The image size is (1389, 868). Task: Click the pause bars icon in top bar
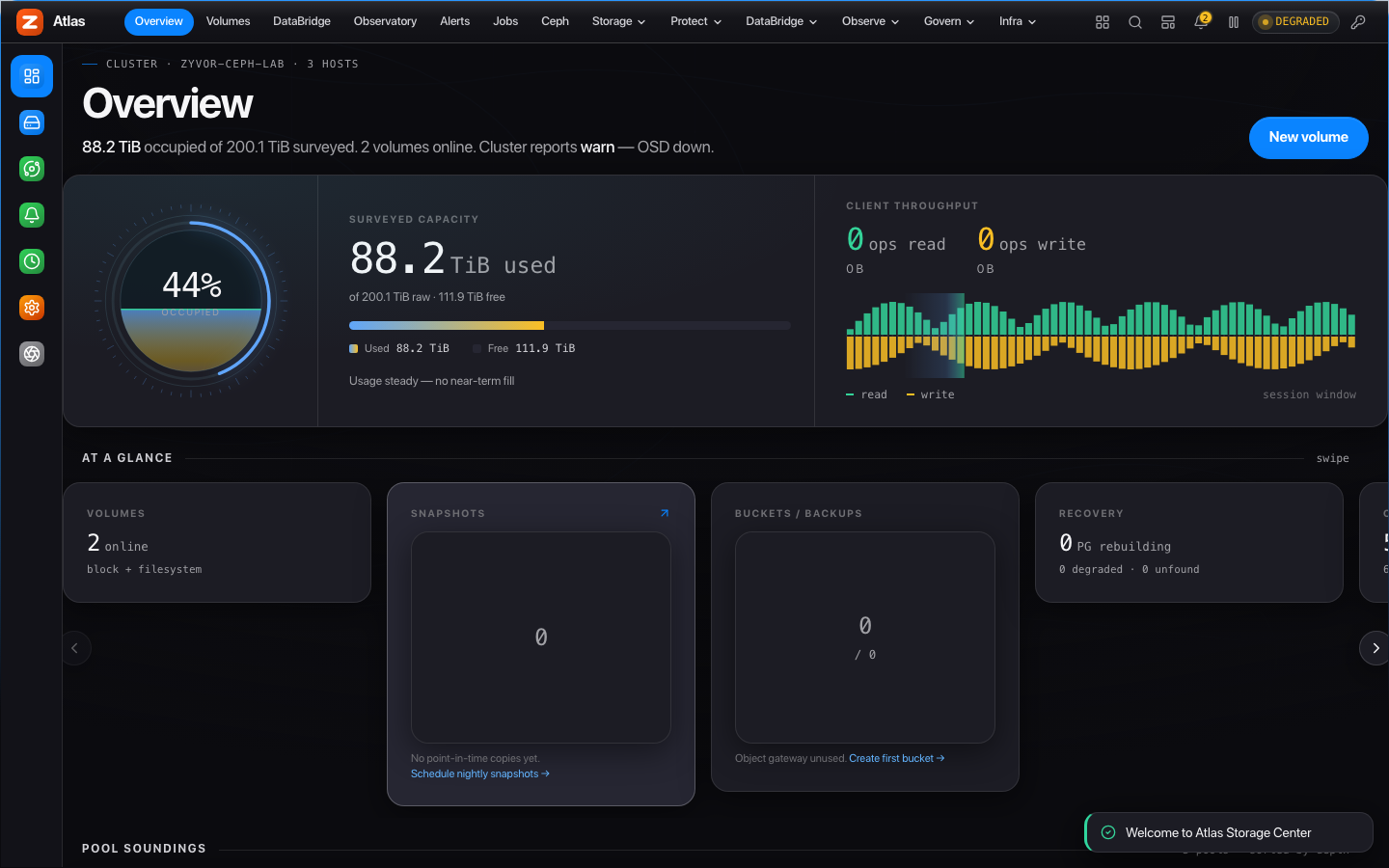point(1234,22)
